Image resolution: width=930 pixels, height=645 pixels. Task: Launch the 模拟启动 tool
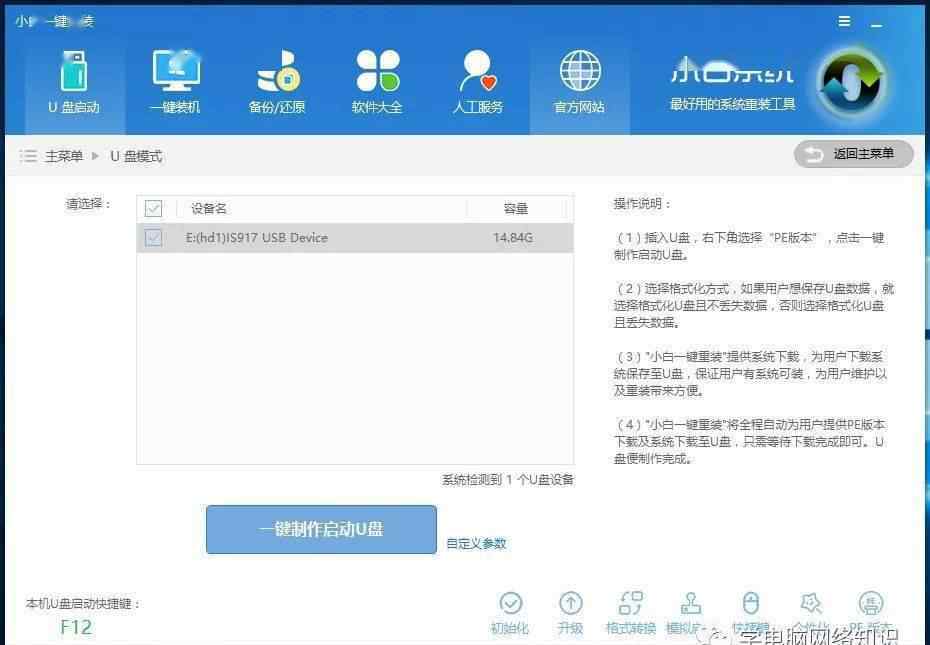(691, 612)
